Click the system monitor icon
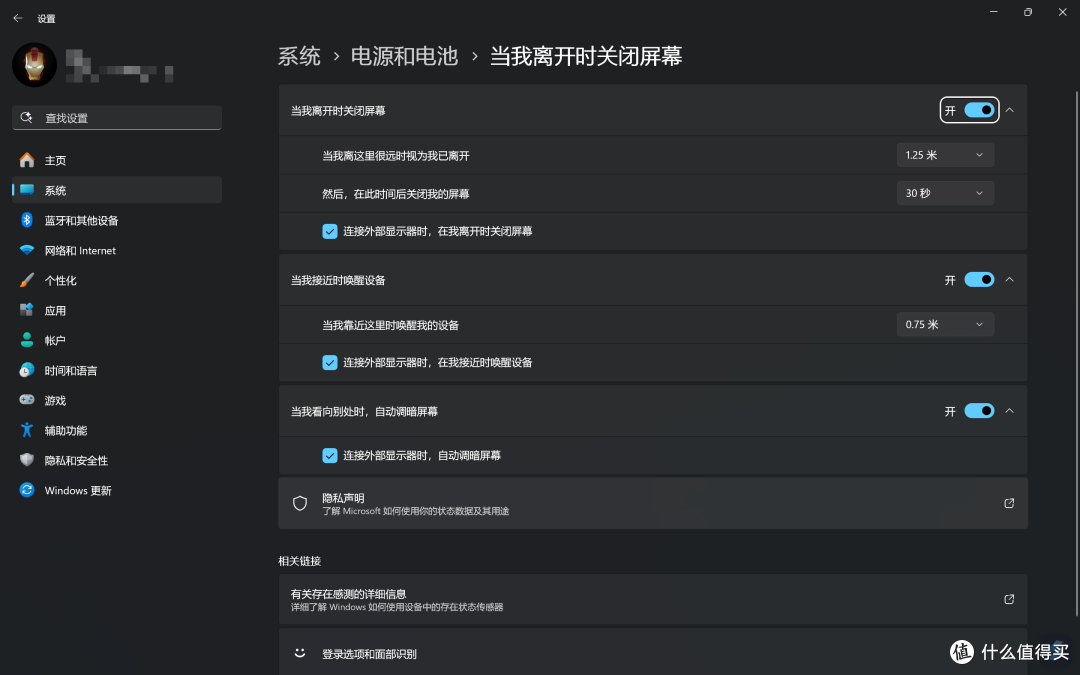Image resolution: width=1080 pixels, height=675 pixels. (x=27, y=189)
